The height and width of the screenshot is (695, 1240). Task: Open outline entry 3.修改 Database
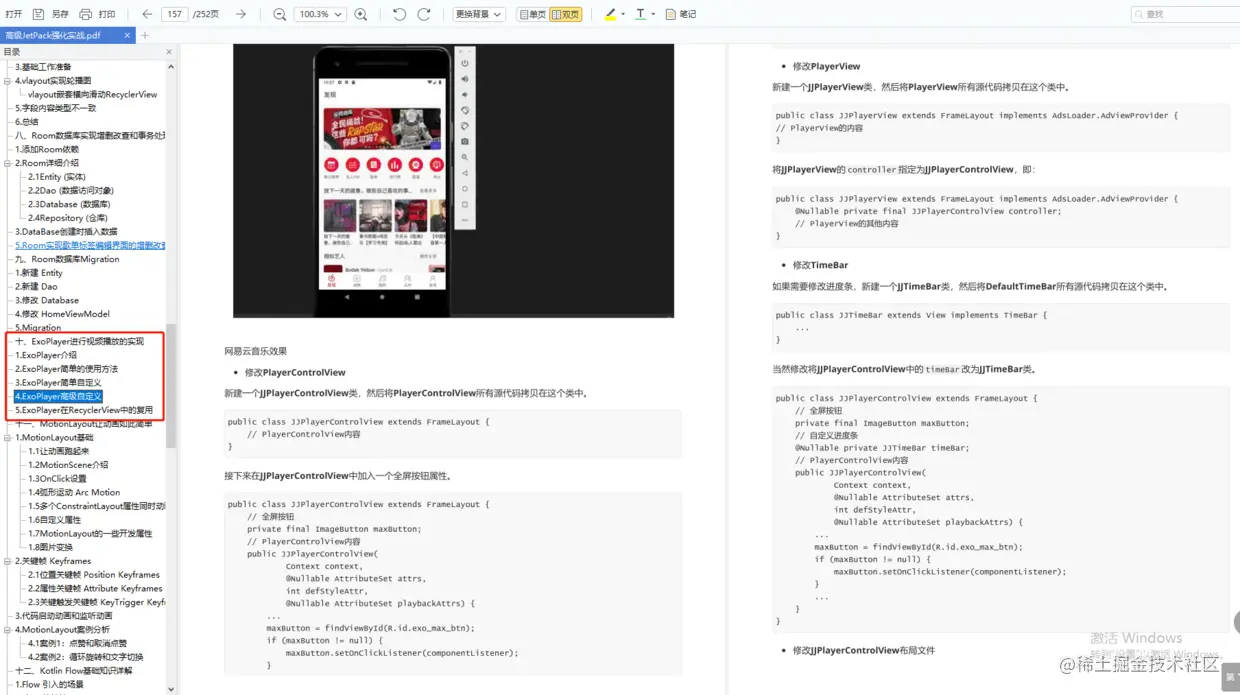(x=47, y=300)
